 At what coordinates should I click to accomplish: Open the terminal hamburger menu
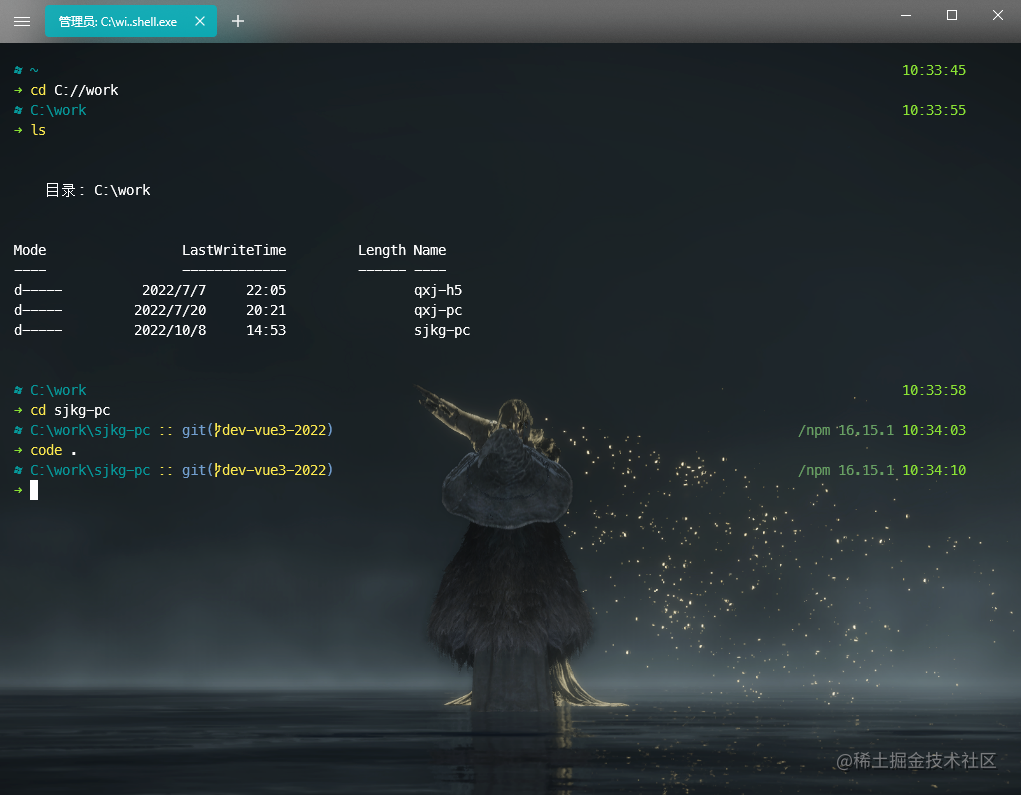click(x=21, y=21)
